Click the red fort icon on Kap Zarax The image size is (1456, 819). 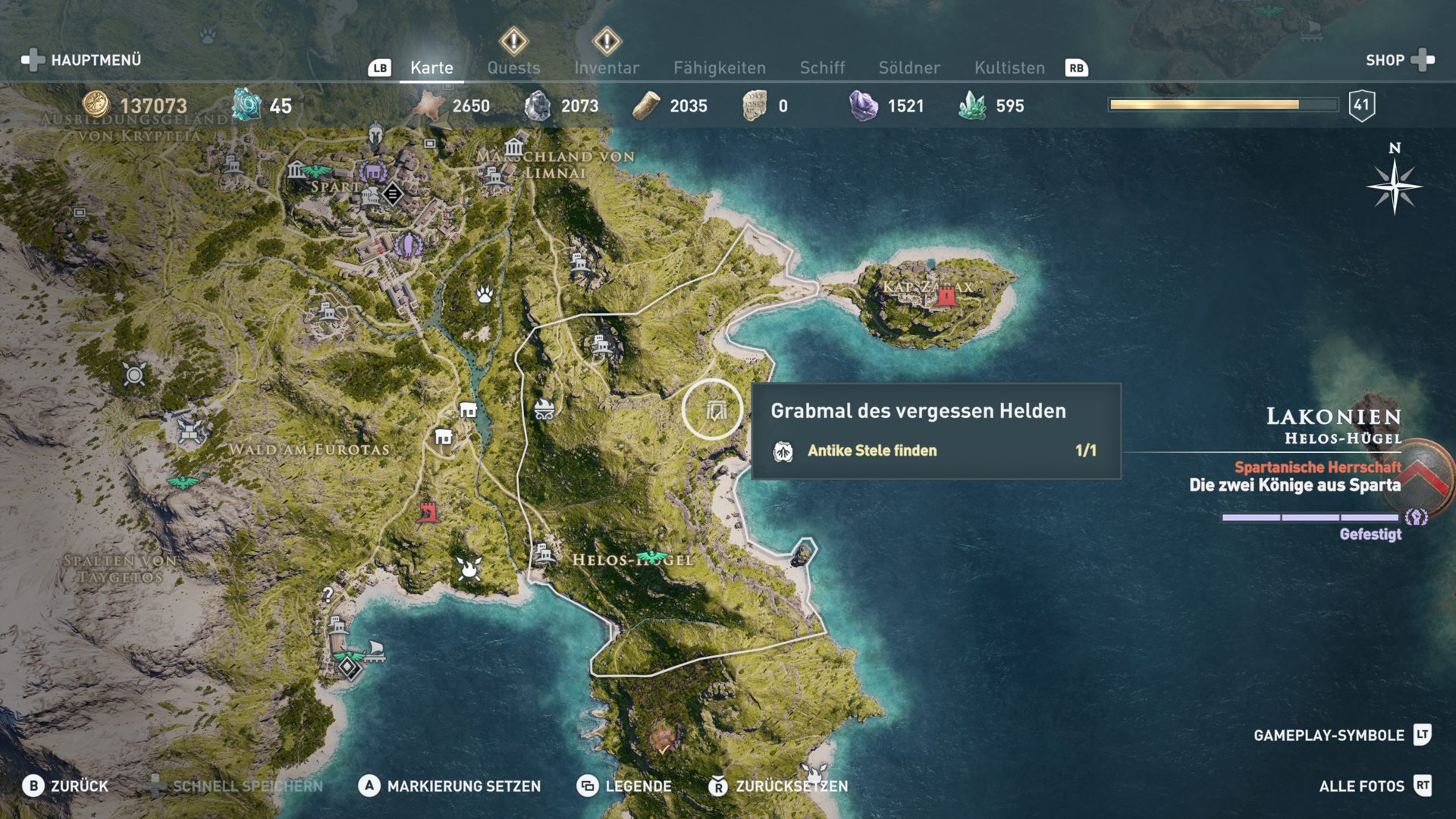point(946,296)
